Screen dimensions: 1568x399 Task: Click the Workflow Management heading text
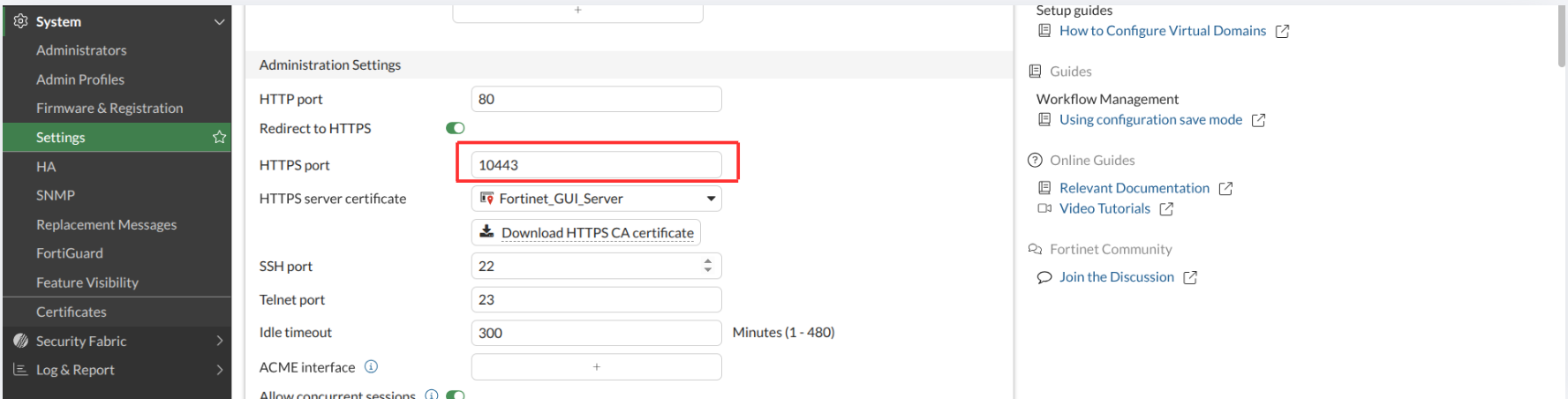[1107, 99]
